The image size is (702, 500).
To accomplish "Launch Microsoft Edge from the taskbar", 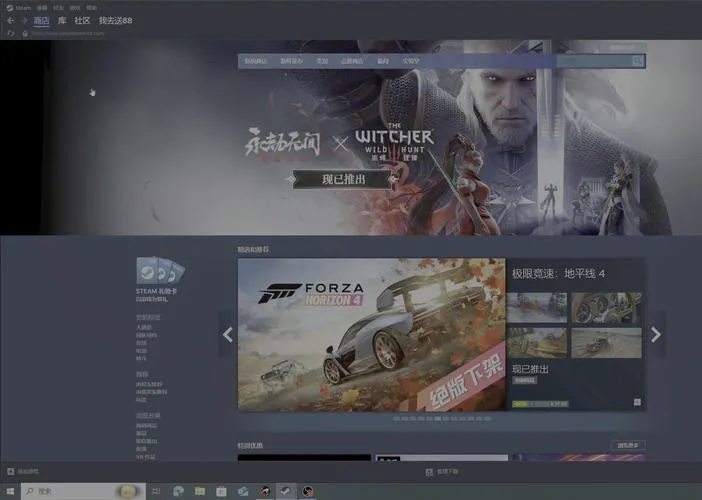I will coord(178,491).
